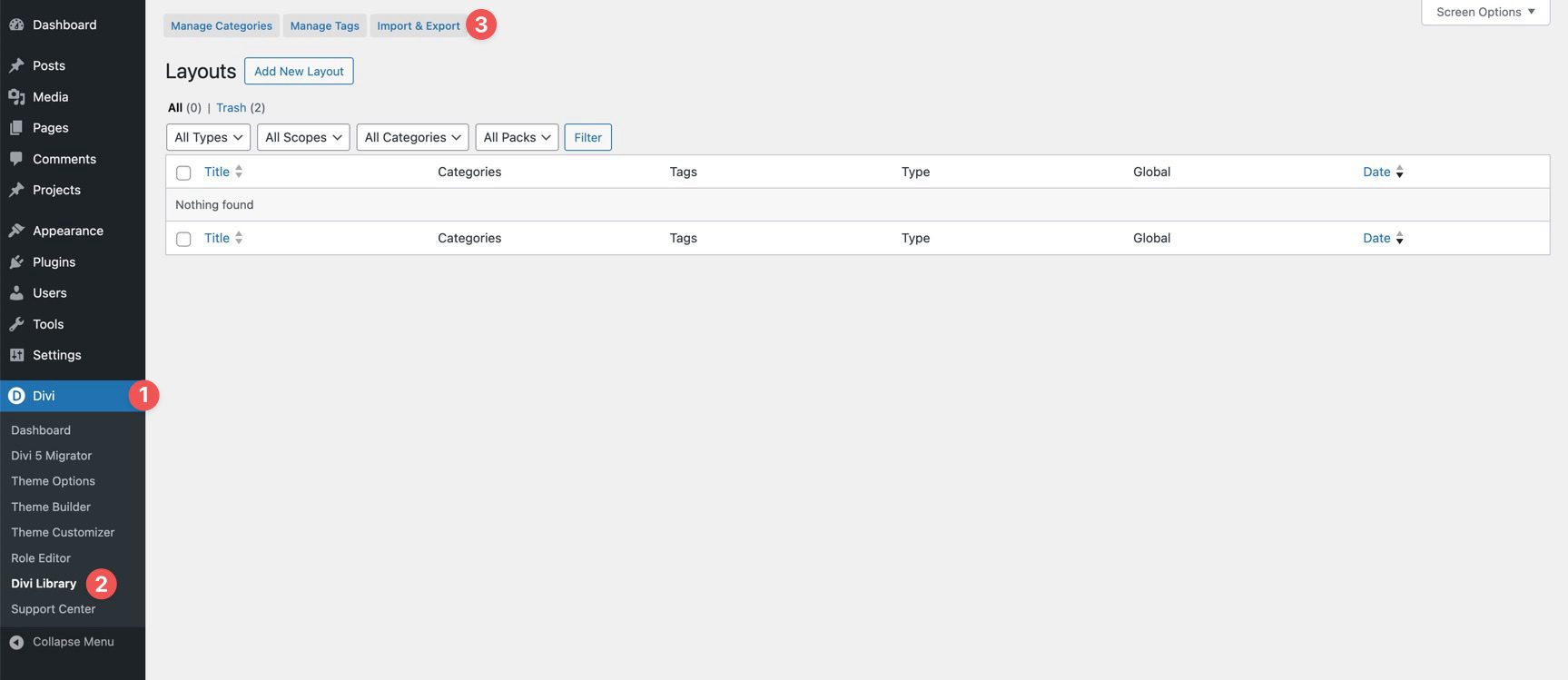Open the All Scopes dropdown

(303, 137)
